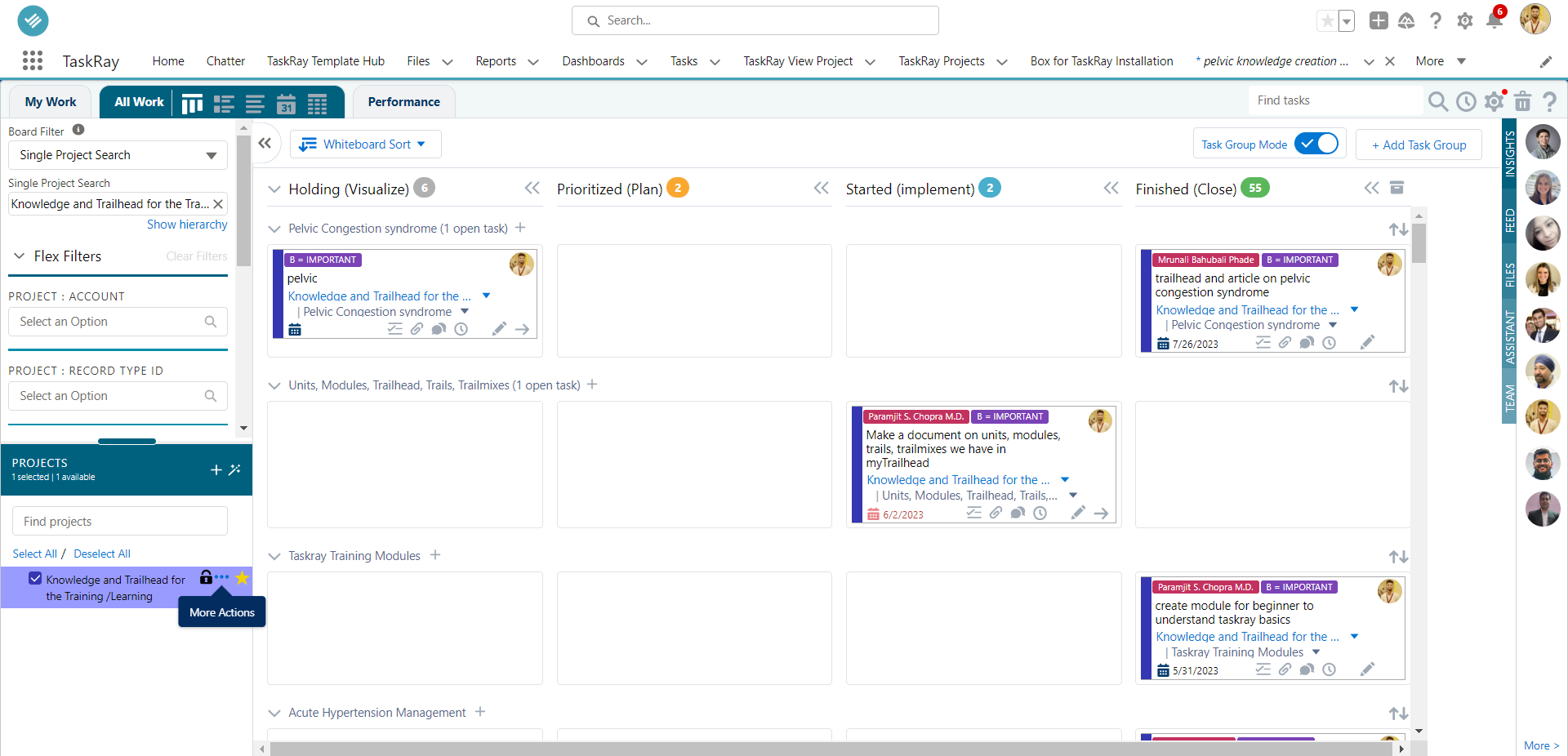Uncheck the Knowledge and Trailhead project checkbox
Image resolution: width=1568 pixels, height=756 pixels.
(x=35, y=578)
